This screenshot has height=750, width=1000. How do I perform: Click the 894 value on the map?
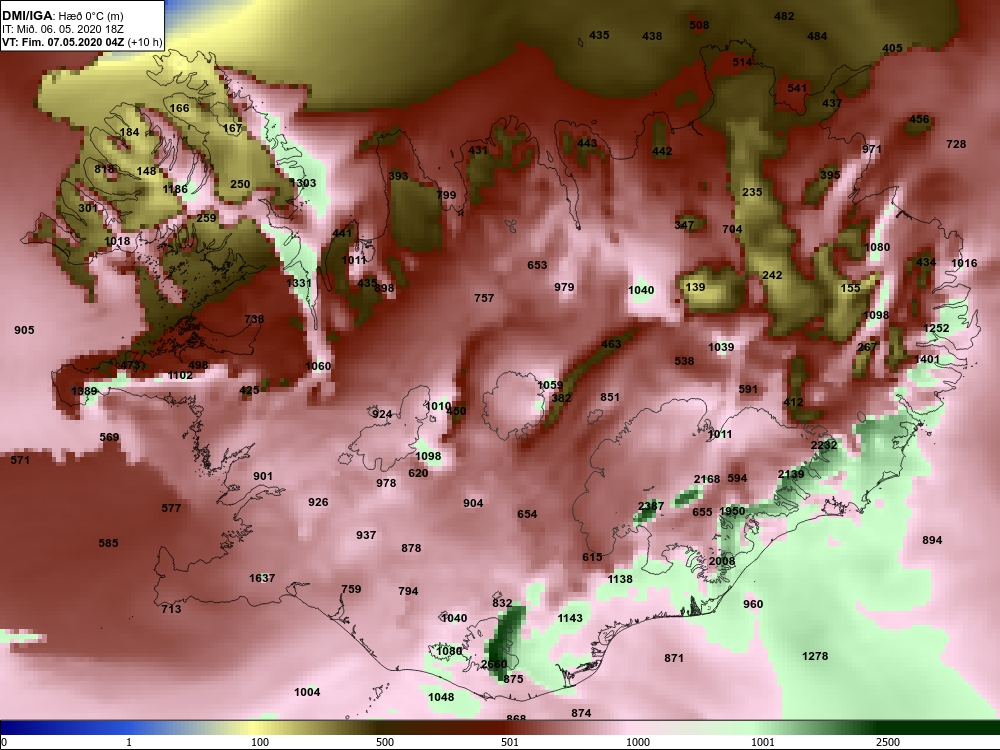[x=932, y=541]
